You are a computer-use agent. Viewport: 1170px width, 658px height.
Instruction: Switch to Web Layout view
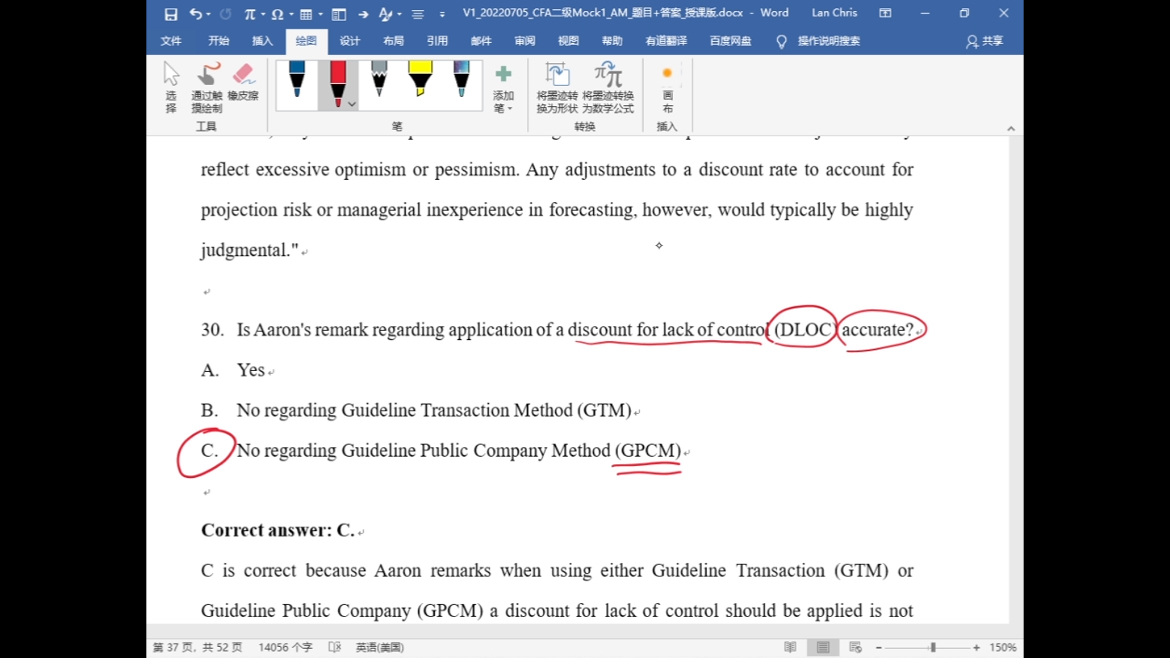pos(856,648)
